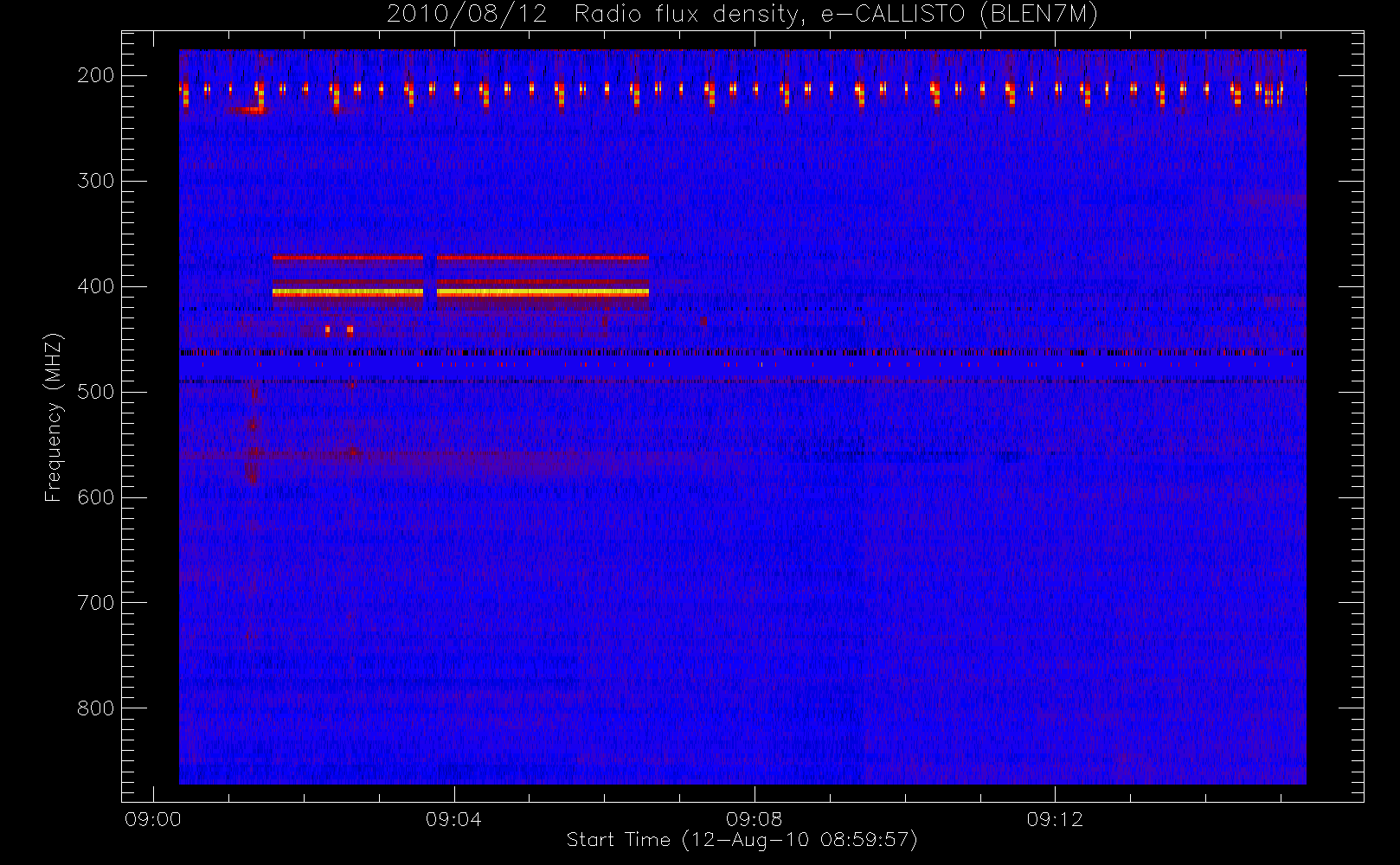1400x865 pixels.
Task: Click the 200 frequency tick label
Action: pyautogui.click(x=96, y=75)
